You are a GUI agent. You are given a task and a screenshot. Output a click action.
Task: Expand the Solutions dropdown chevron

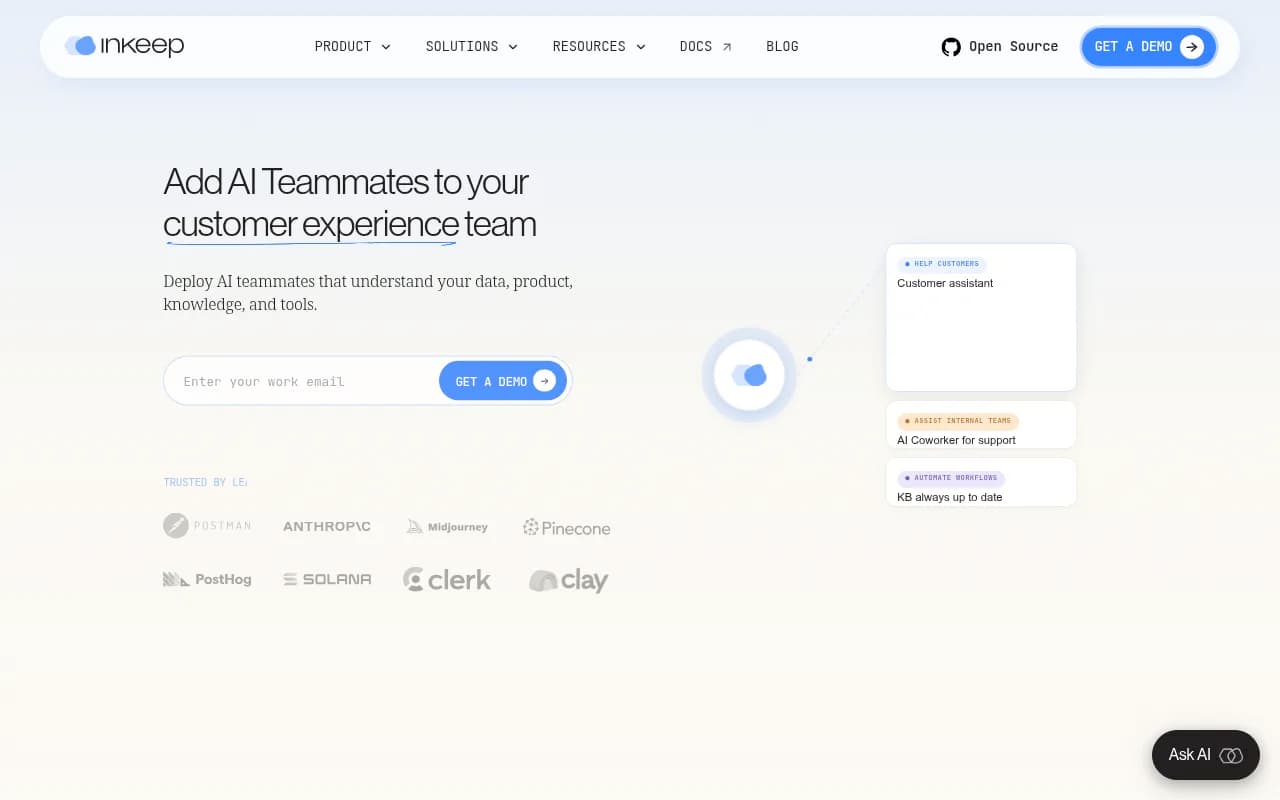click(513, 47)
